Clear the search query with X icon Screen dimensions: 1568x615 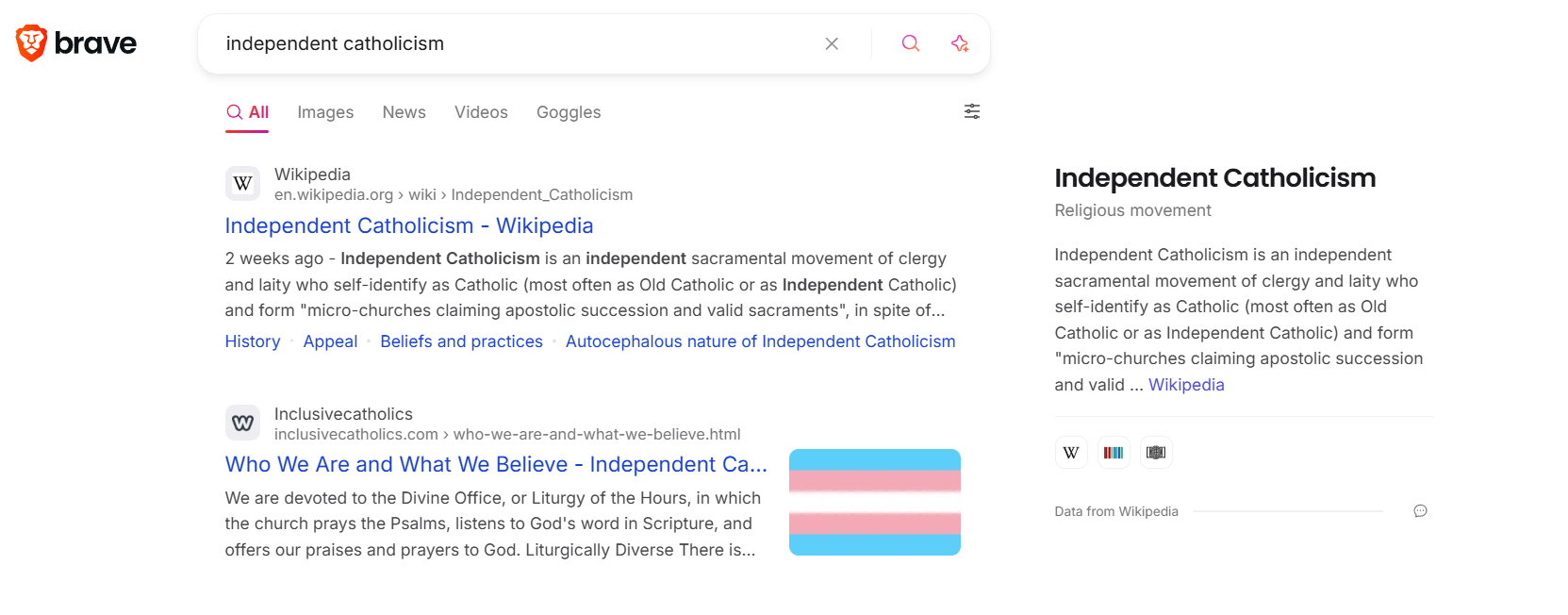[x=832, y=43]
